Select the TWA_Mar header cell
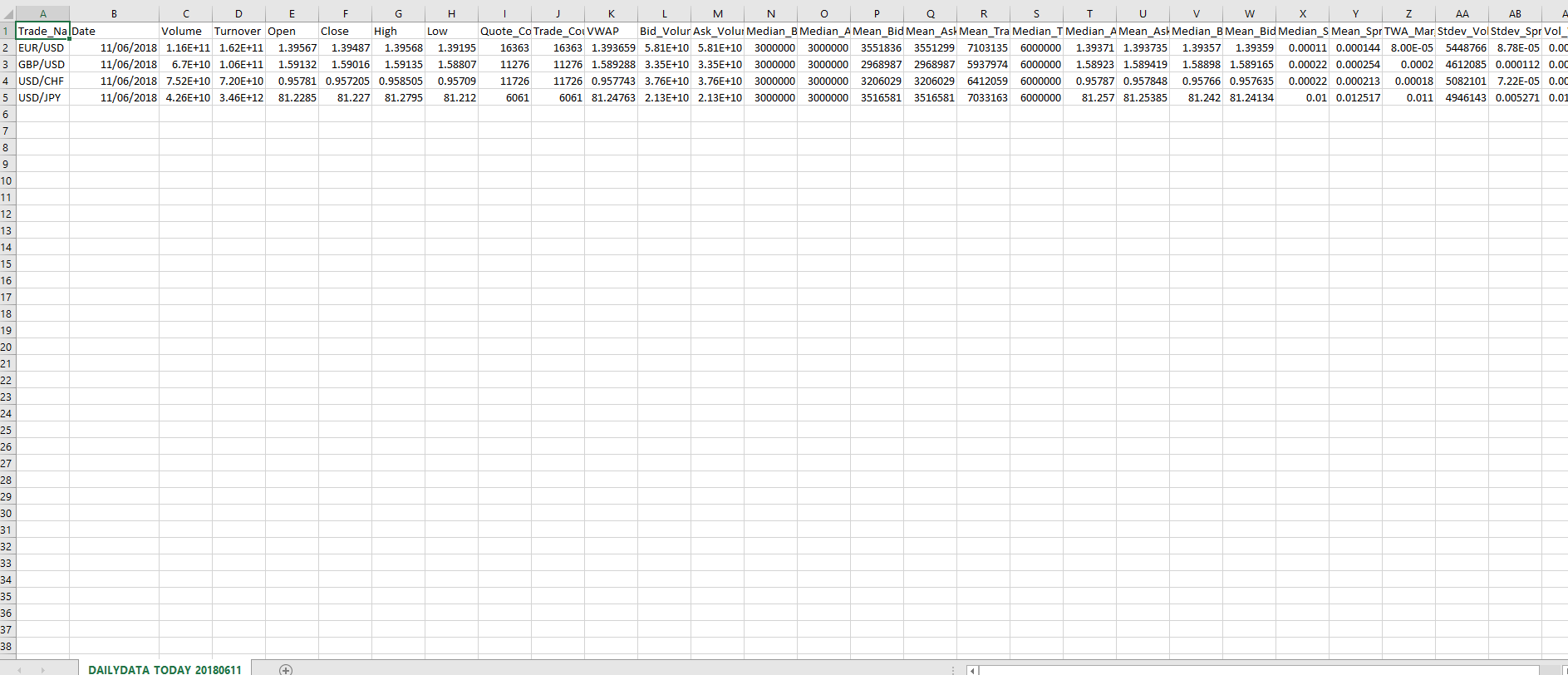The height and width of the screenshot is (675, 1568). (1408, 31)
